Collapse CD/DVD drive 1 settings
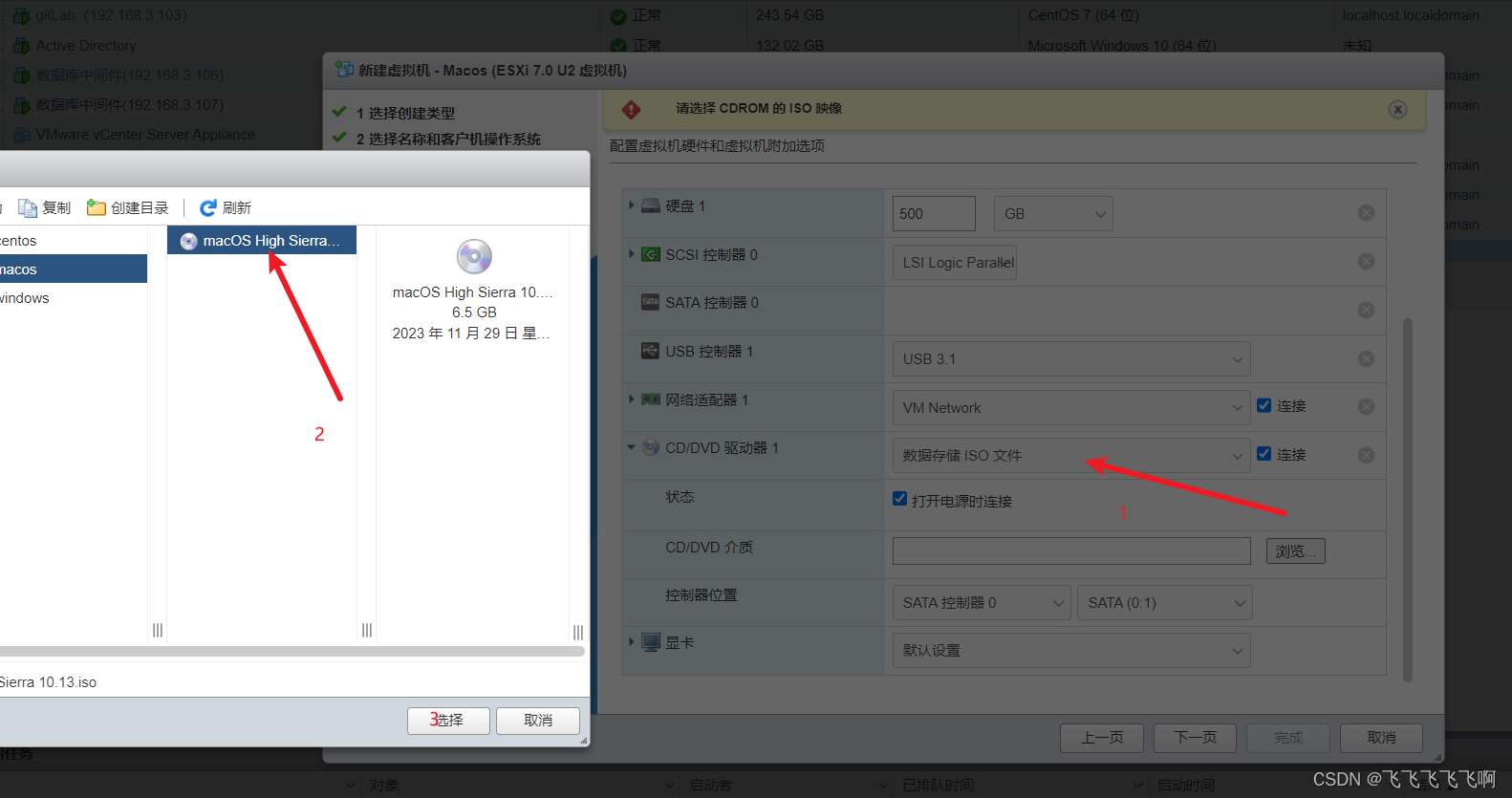Viewport: 1512px width, 798px height. [x=631, y=447]
